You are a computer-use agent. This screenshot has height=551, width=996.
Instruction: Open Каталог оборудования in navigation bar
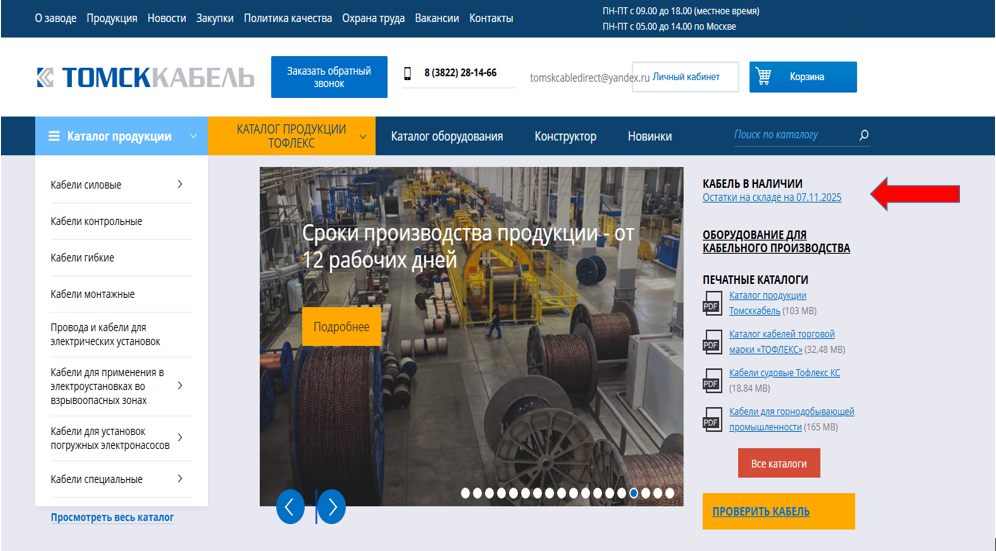(x=446, y=136)
